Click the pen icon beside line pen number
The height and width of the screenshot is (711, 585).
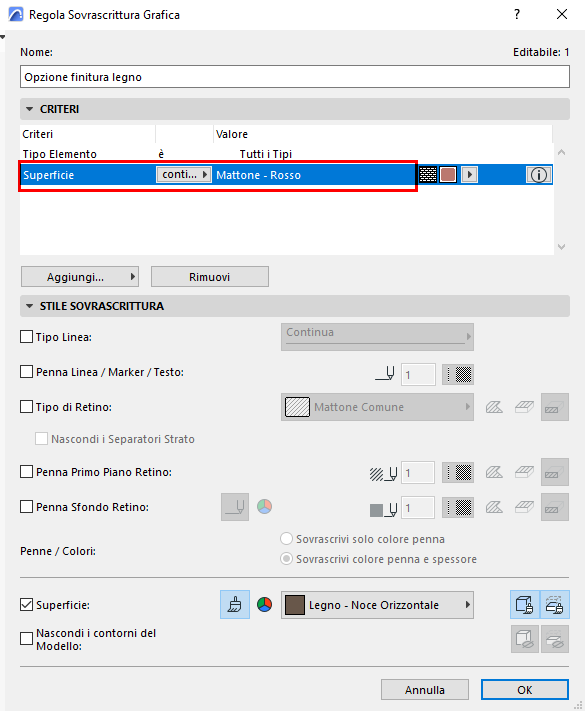coord(385,374)
